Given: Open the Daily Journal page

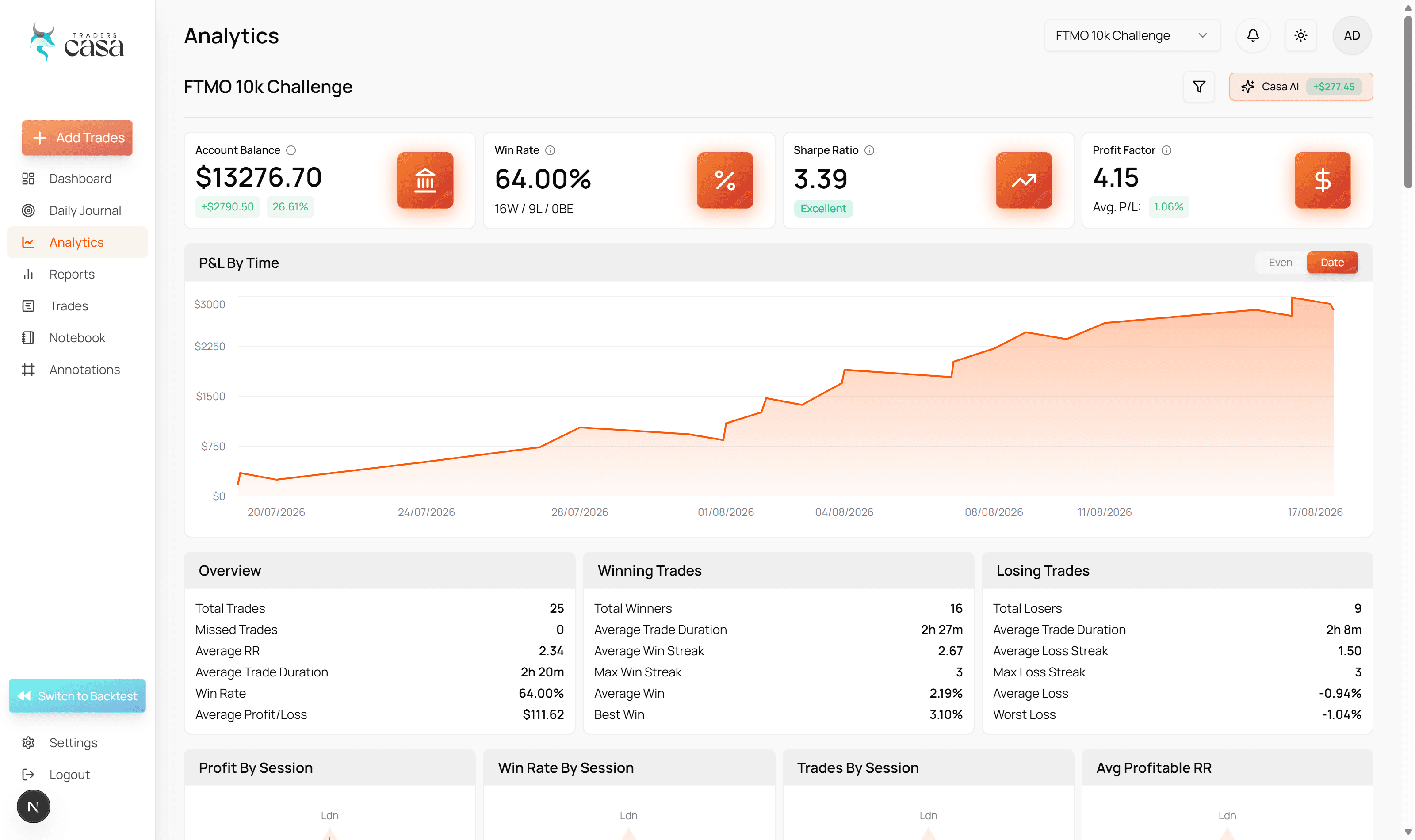Looking at the screenshot, I should tap(77, 210).
